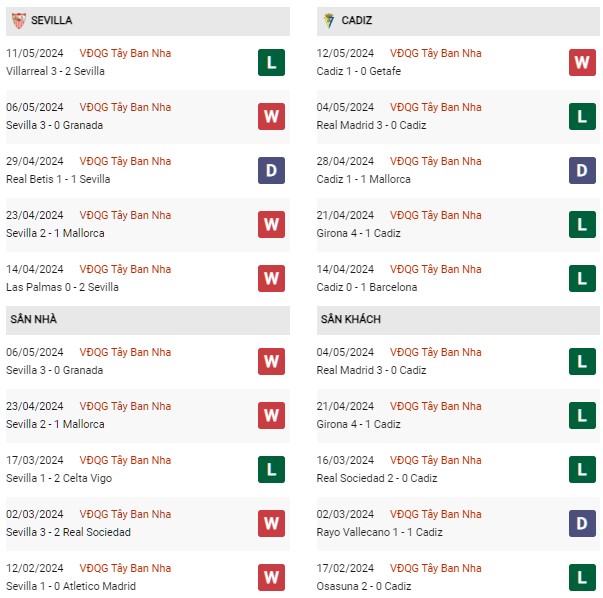Click the D badge for Real Betis 1 - 1 Sevilla
The height and width of the screenshot is (598, 603).
click(x=272, y=170)
